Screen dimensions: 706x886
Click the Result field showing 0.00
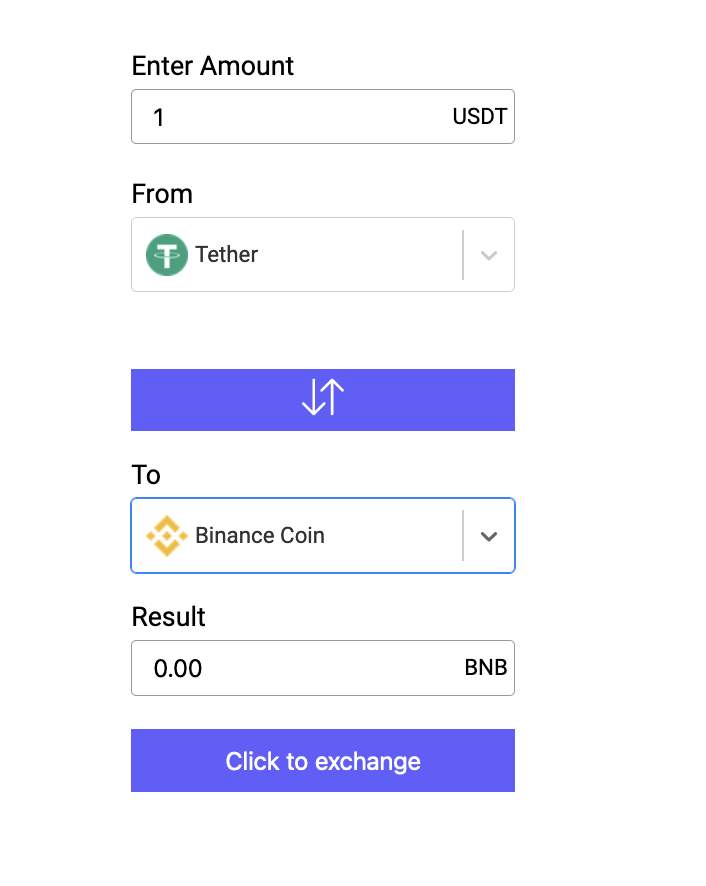pyautogui.click(x=323, y=668)
